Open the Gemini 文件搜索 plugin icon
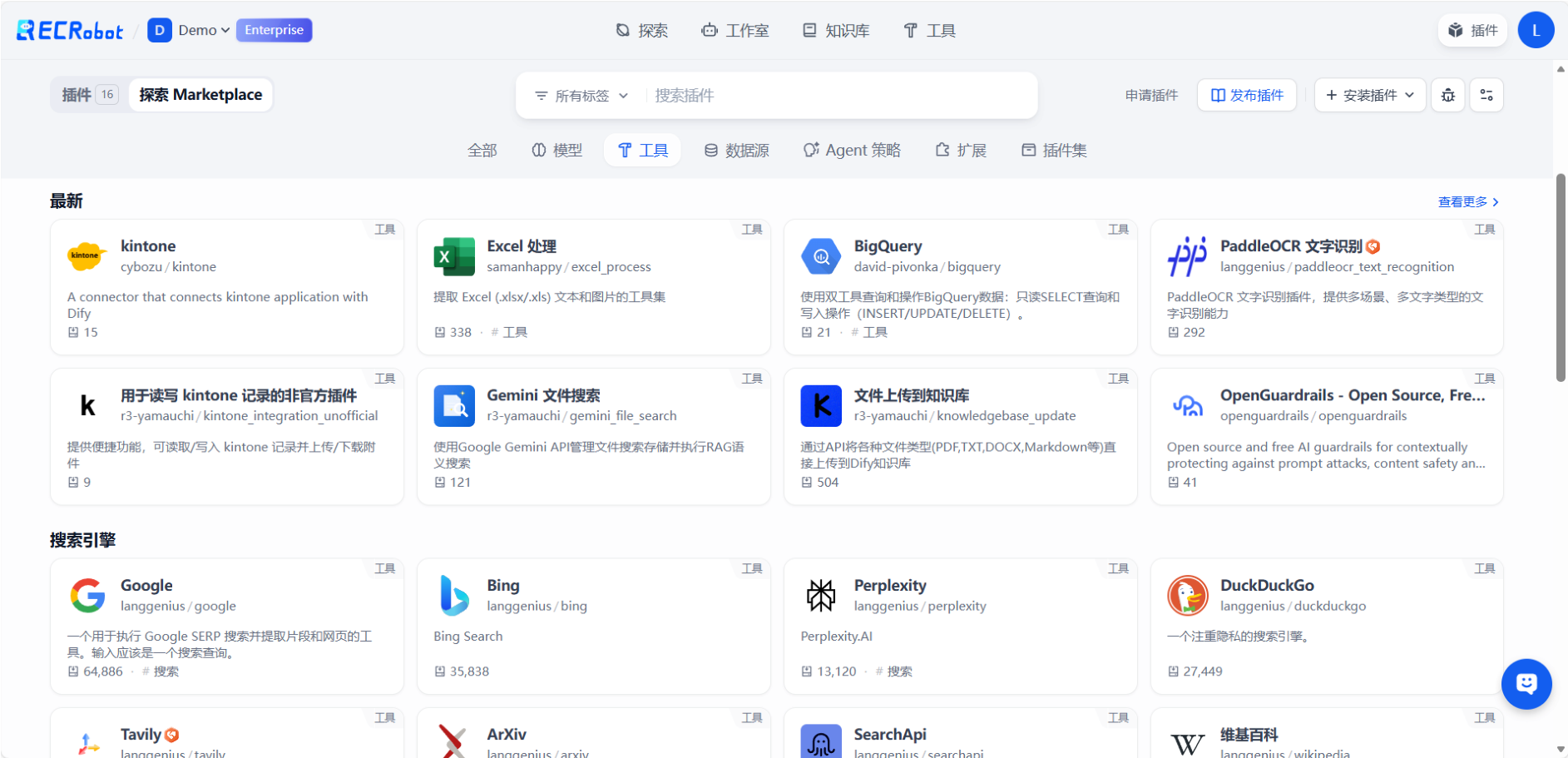 point(454,405)
